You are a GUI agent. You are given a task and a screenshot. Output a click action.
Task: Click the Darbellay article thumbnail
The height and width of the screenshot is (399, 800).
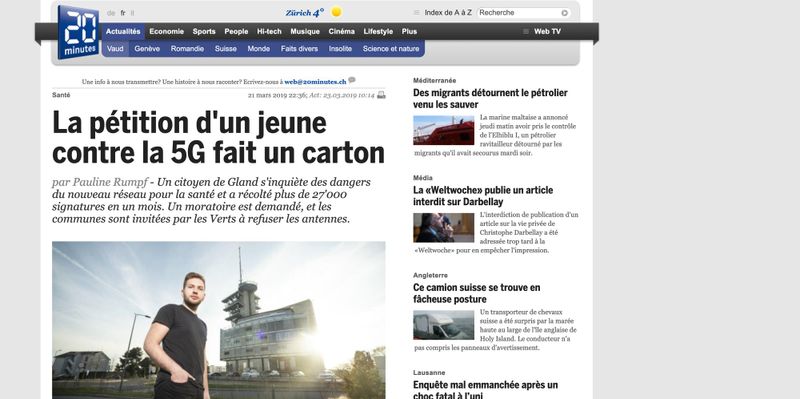tap(443, 228)
